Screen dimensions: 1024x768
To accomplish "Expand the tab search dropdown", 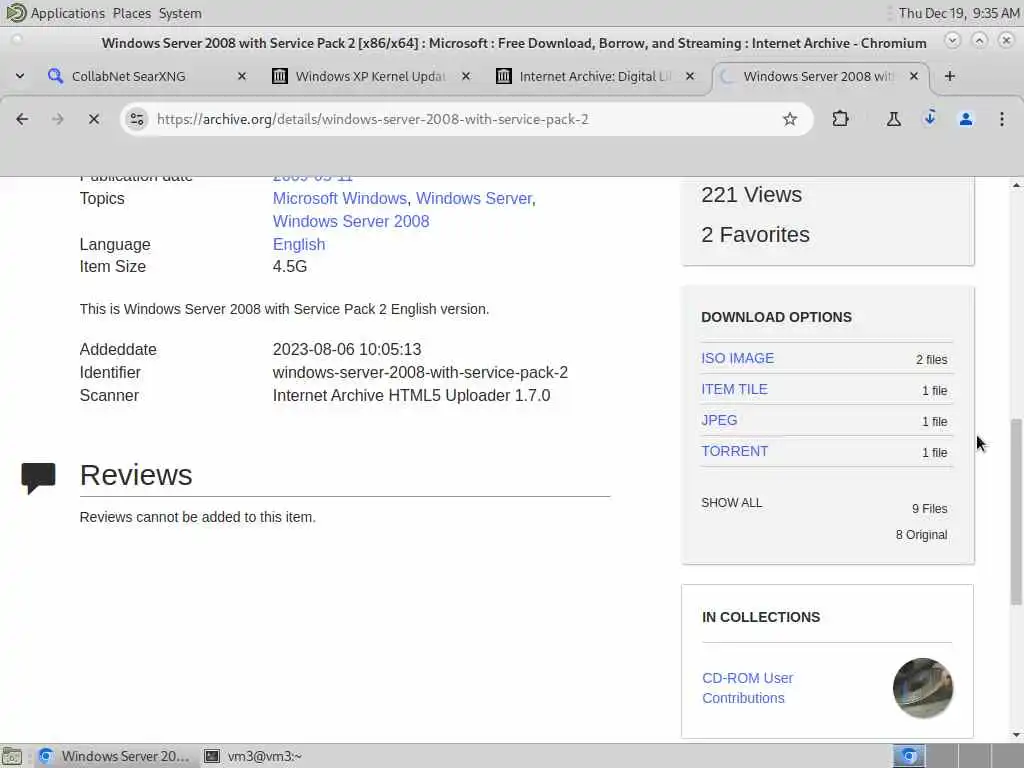I will point(20,76).
